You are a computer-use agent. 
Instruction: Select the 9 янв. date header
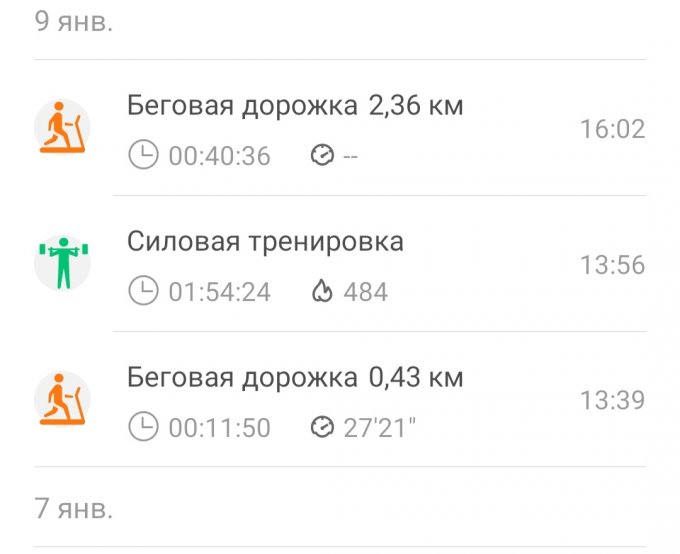(74, 22)
